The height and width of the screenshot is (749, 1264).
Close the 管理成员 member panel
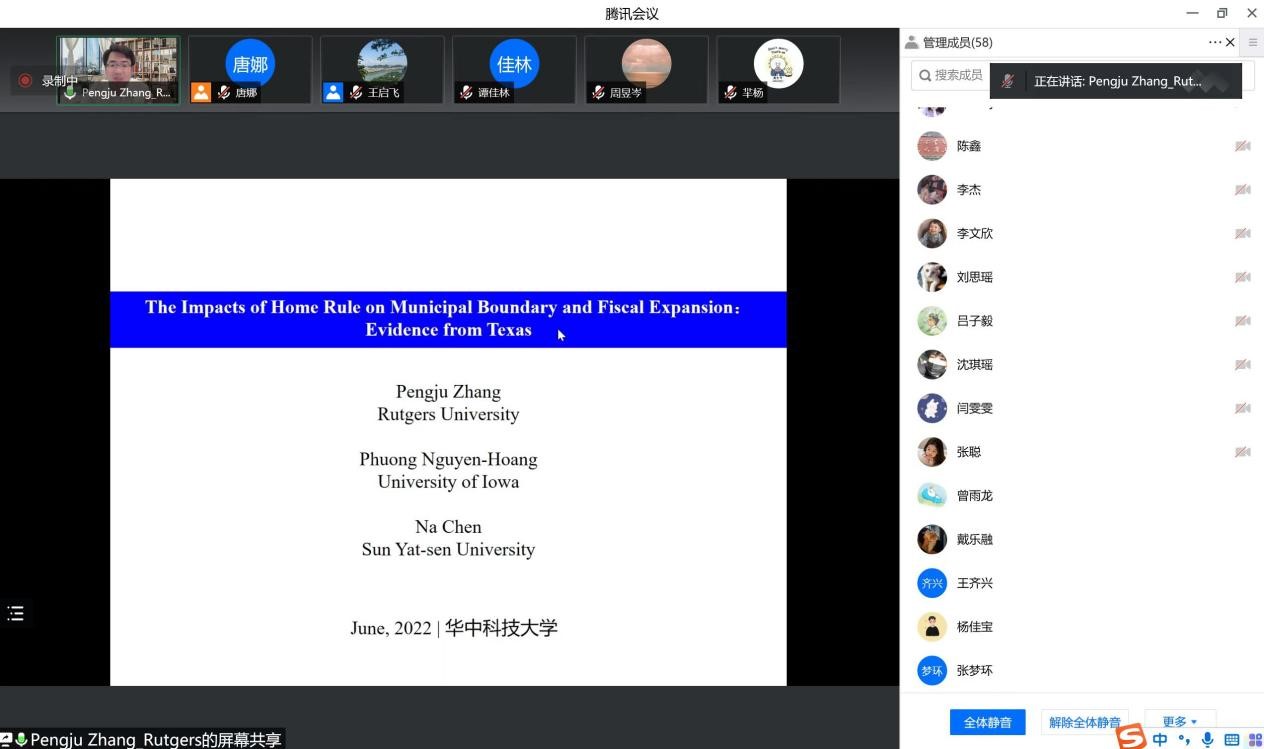tap(1230, 42)
